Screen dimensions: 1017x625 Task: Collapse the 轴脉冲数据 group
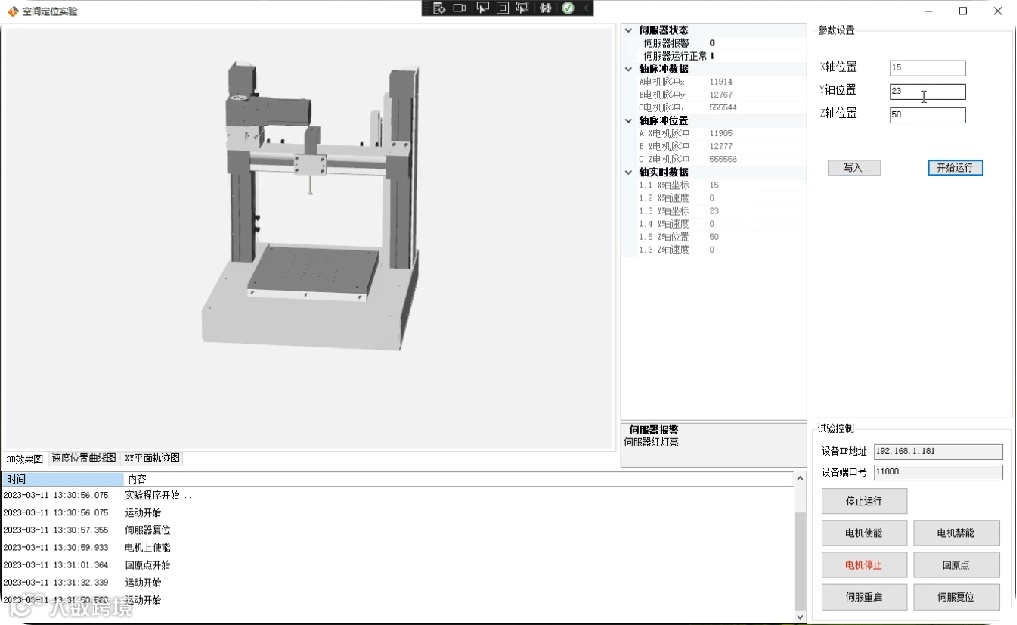pos(628,69)
